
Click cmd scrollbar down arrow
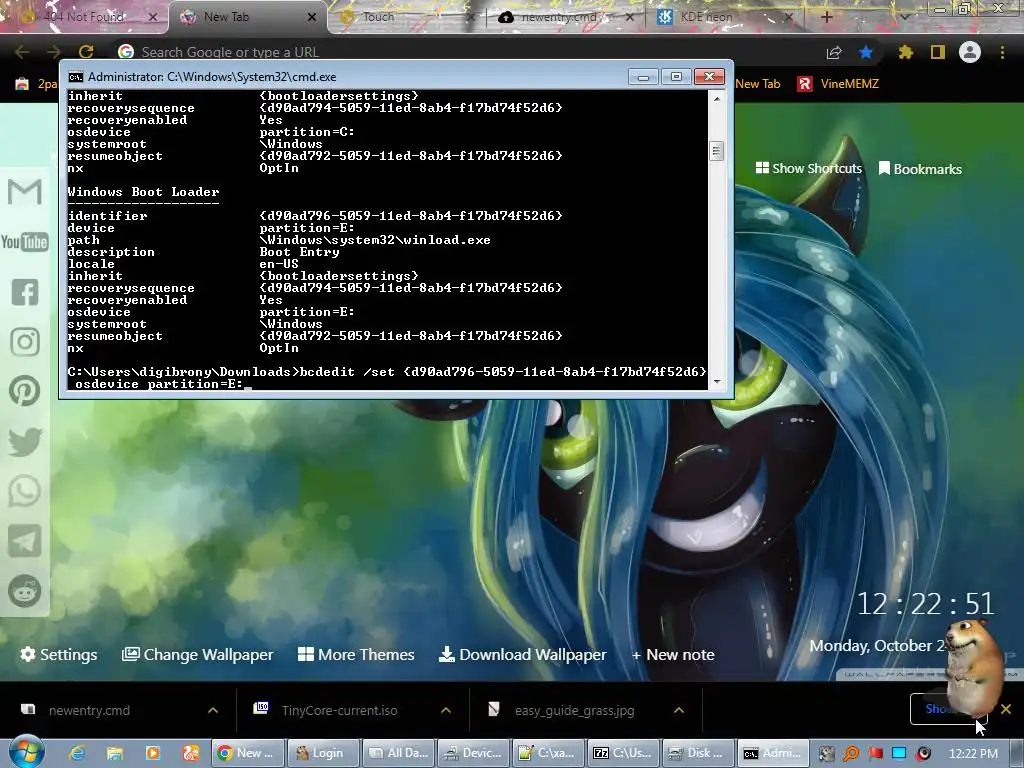[716, 381]
